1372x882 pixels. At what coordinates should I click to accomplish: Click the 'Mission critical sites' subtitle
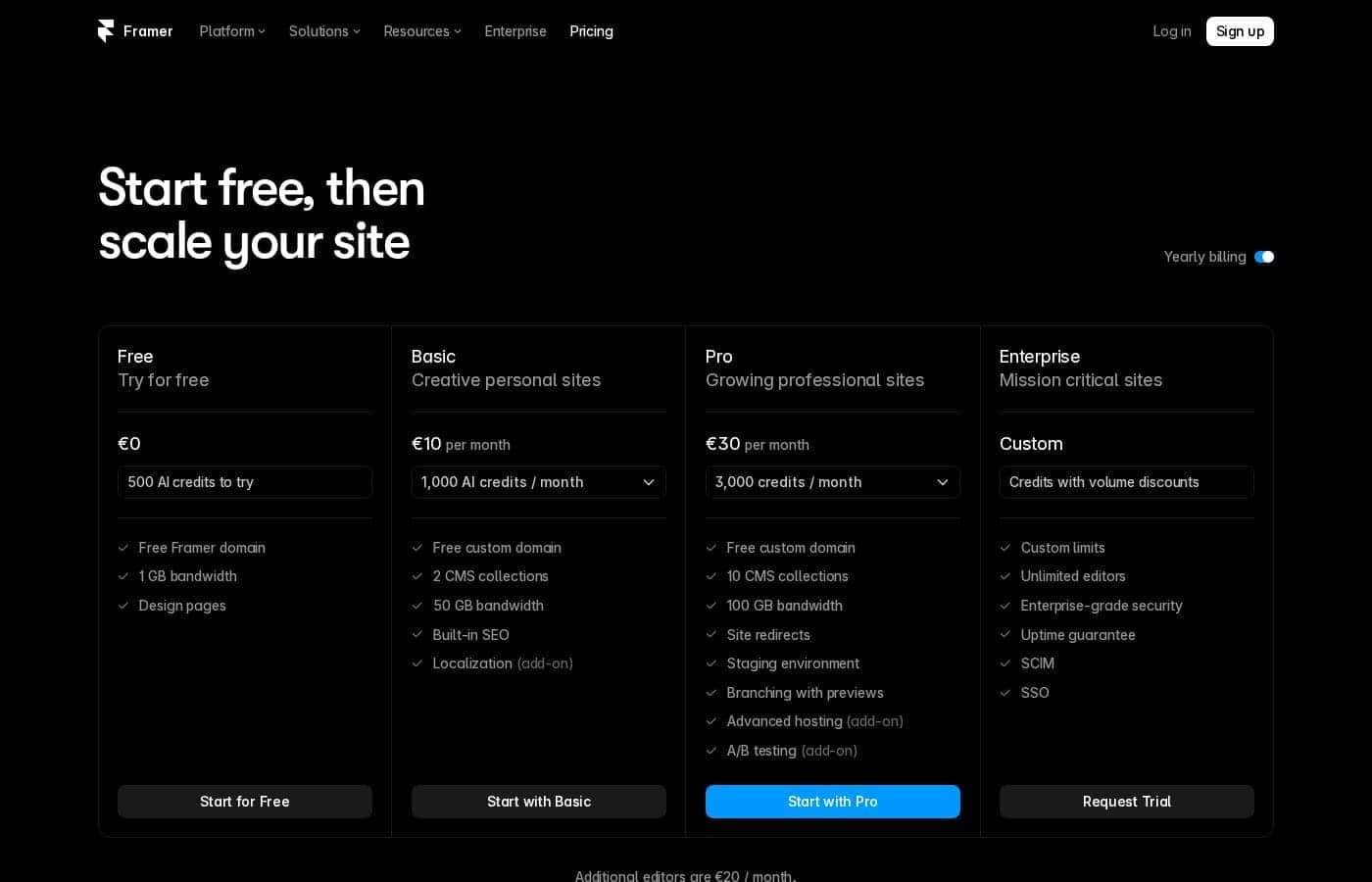(x=1081, y=380)
